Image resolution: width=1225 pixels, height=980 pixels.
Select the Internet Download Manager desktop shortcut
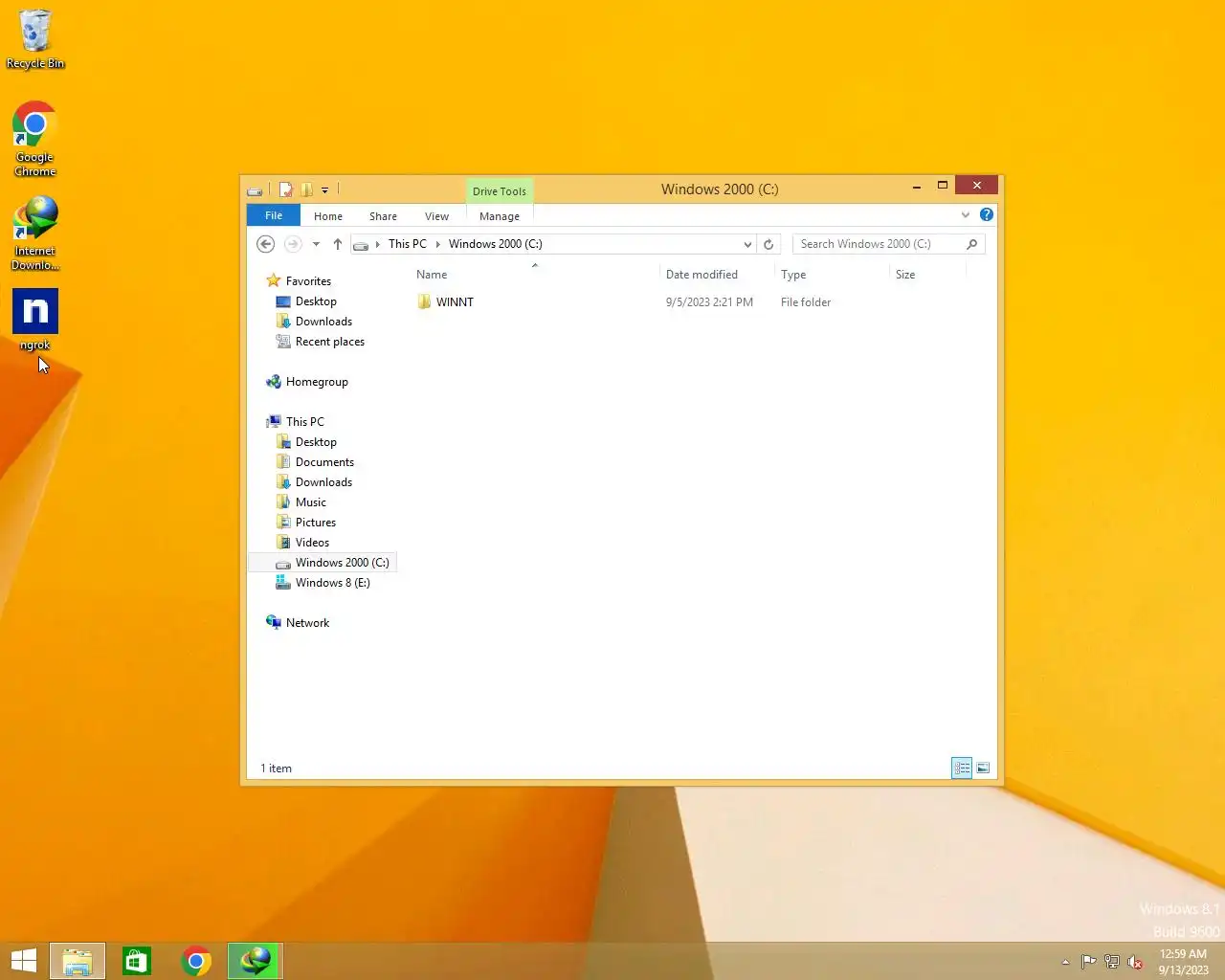[x=35, y=234]
